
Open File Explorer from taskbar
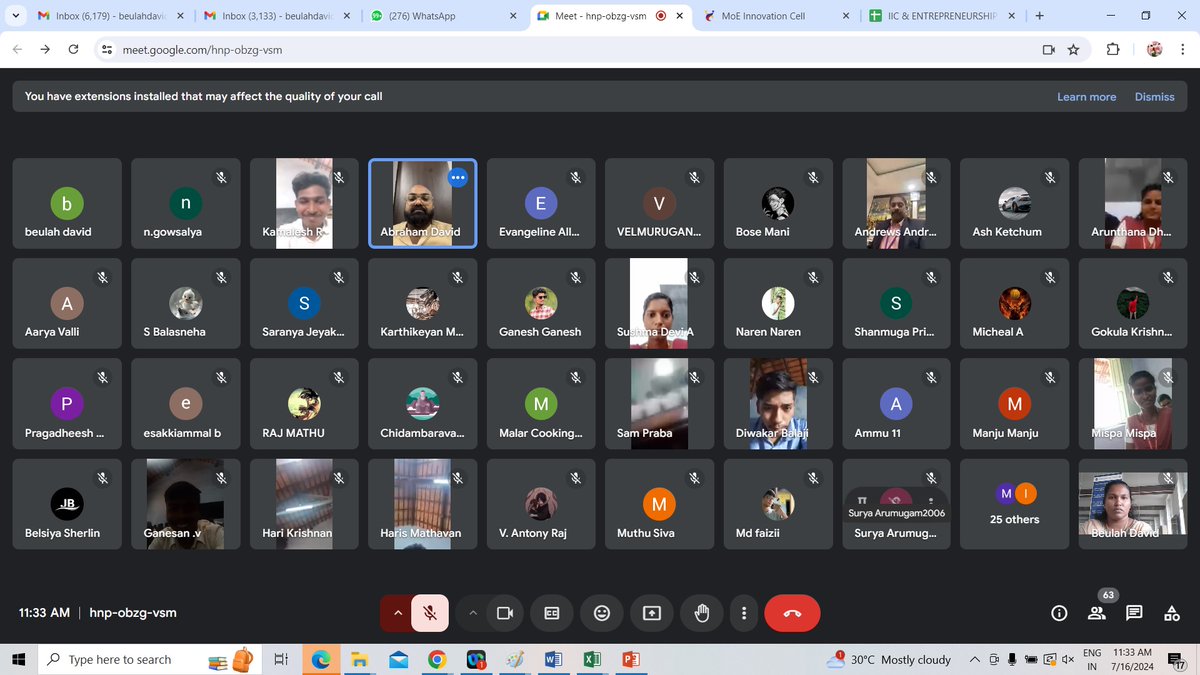coord(360,659)
